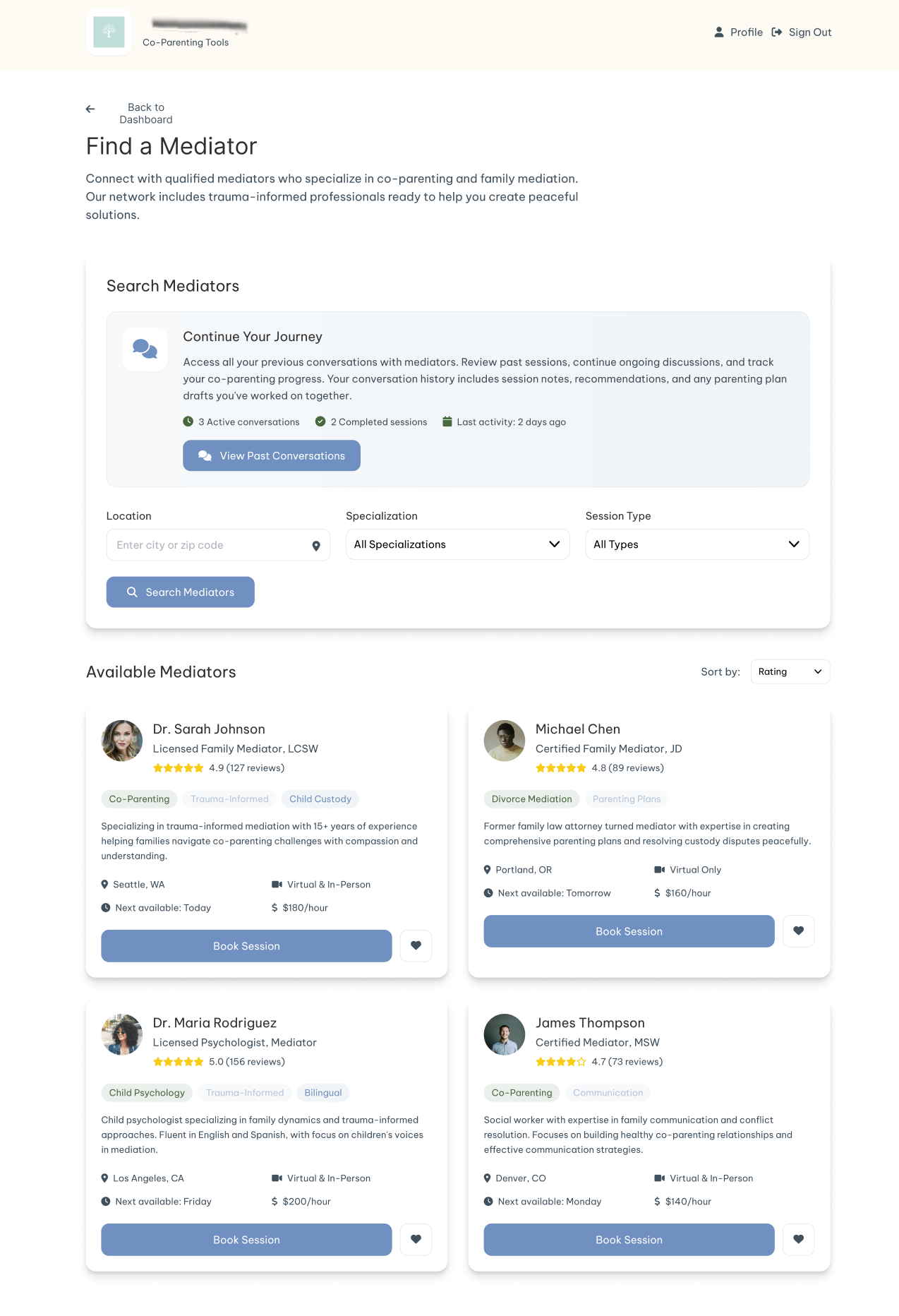Click Michael Chen's profile photo
Screen dimensions: 899x1316
coord(505,741)
